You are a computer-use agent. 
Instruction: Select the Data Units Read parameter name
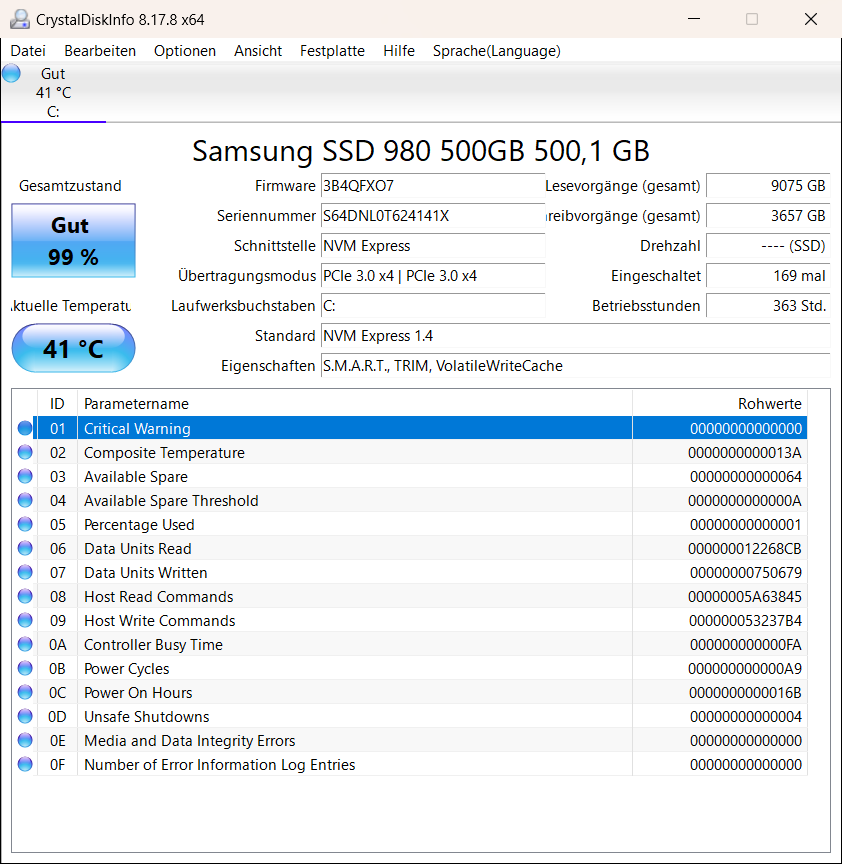[x=138, y=548]
